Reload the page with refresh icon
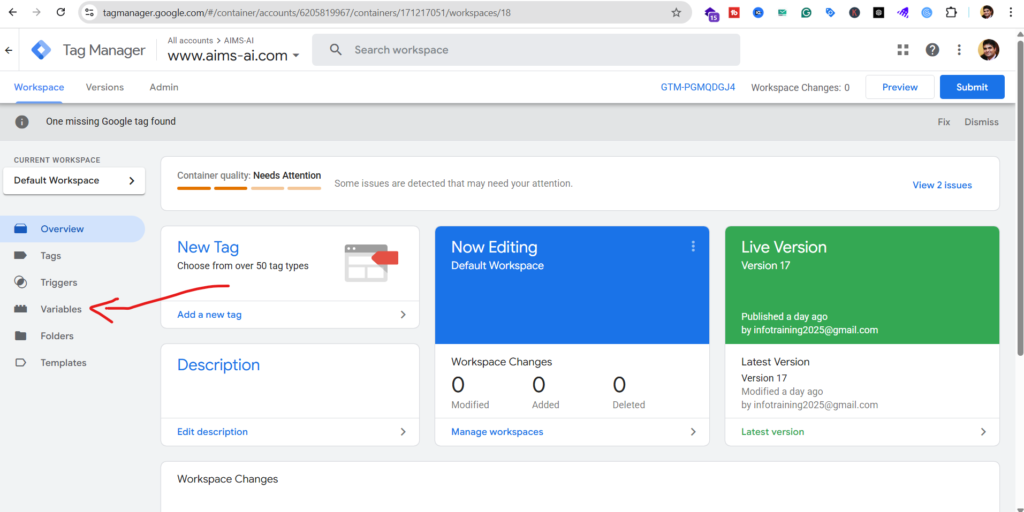 pos(61,12)
